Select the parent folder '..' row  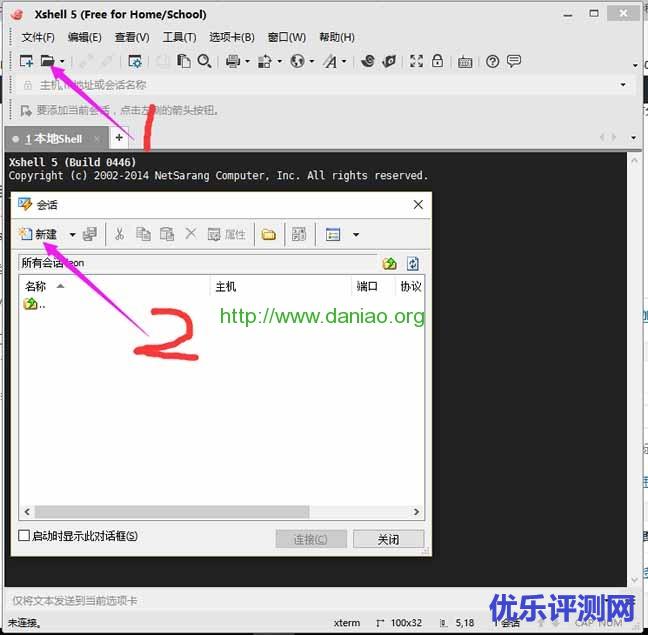pyautogui.click(x=35, y=304)
